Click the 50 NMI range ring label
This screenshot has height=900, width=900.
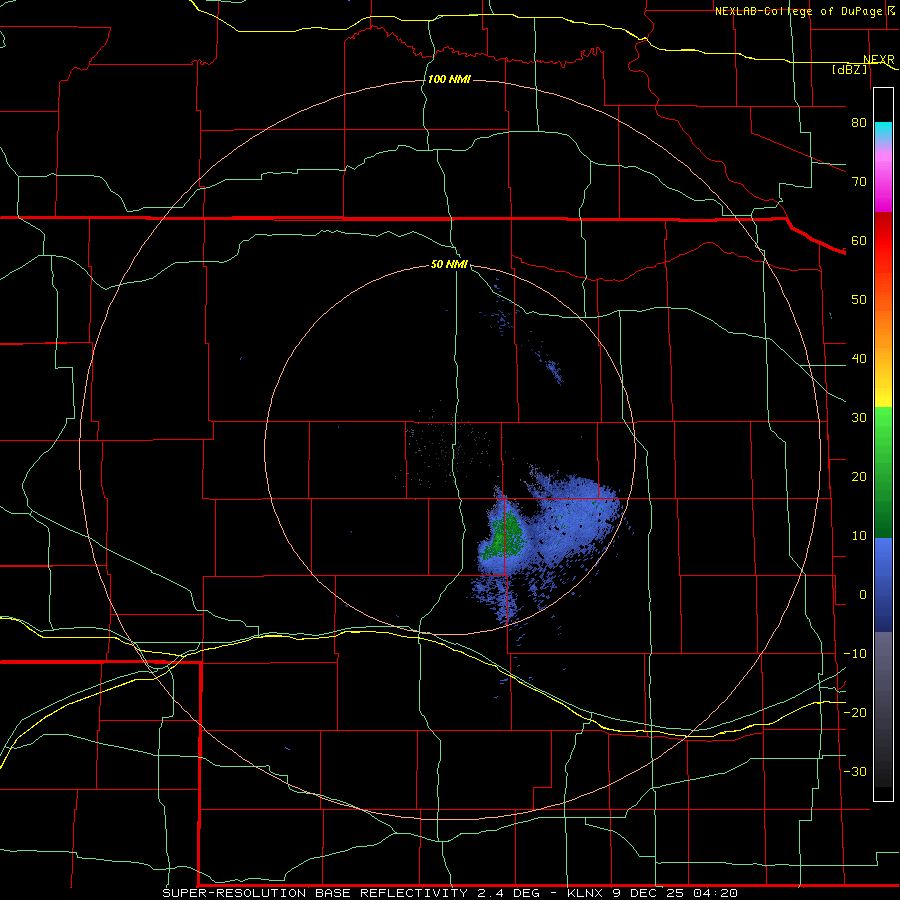click(449, 264)
